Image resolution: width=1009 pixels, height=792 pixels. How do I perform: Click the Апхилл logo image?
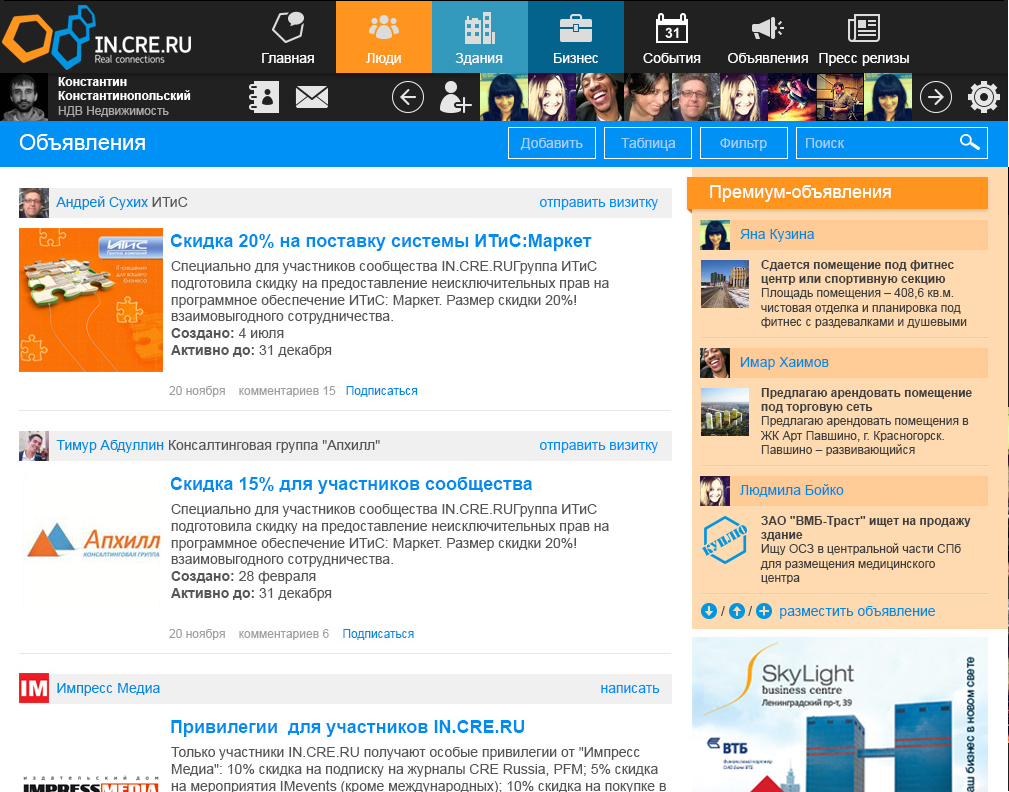coord(91,540)
